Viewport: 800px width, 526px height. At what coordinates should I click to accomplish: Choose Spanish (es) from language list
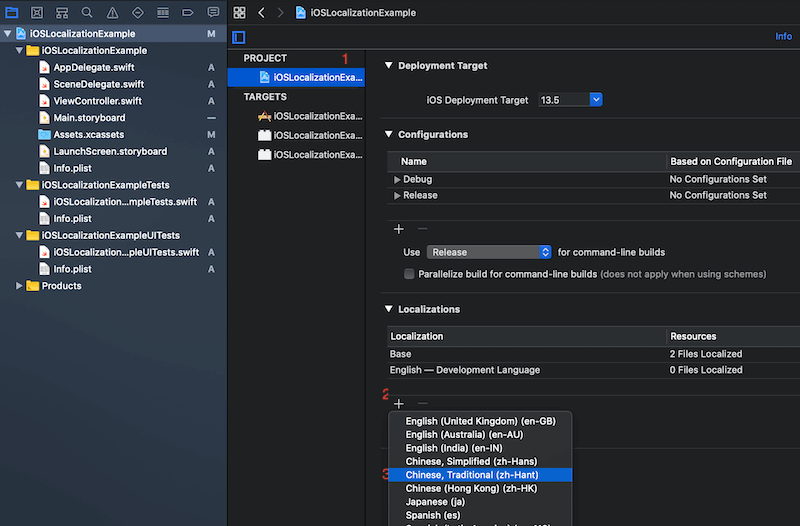pos(480,515)
